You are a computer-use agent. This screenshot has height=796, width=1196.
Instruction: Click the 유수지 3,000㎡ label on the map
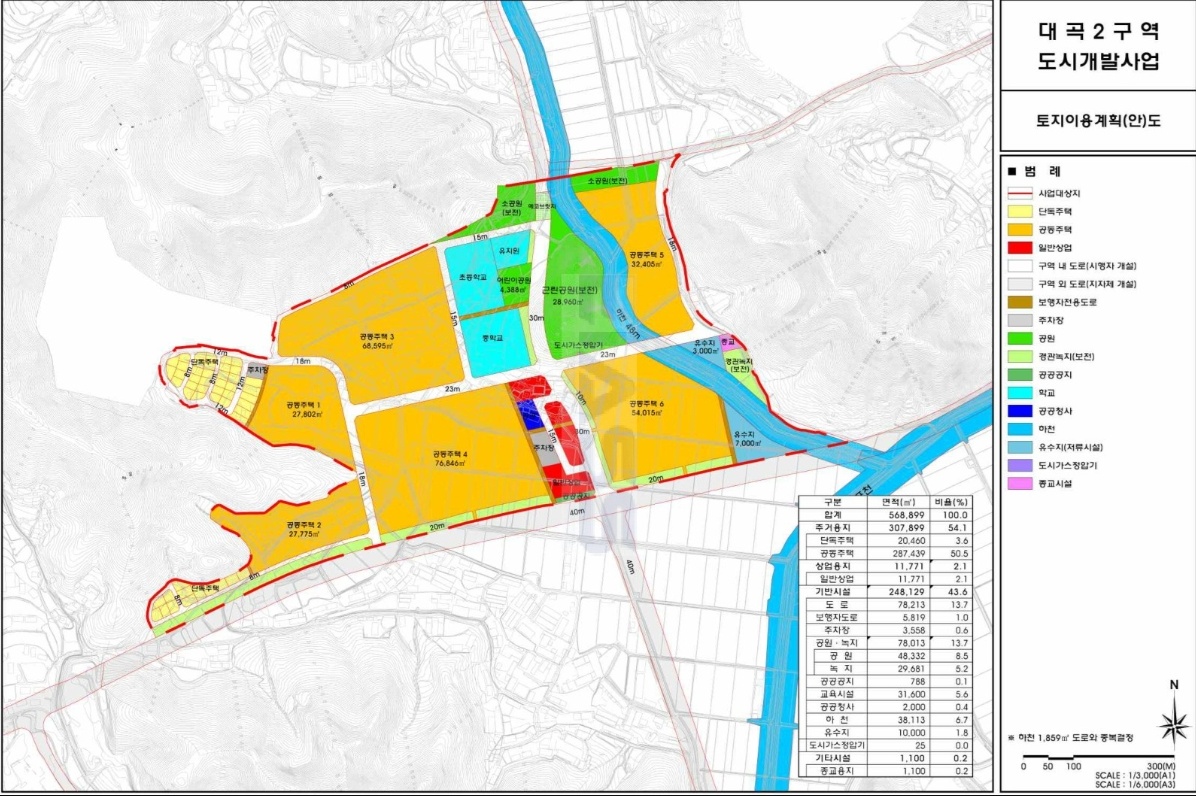click(705, 348)
